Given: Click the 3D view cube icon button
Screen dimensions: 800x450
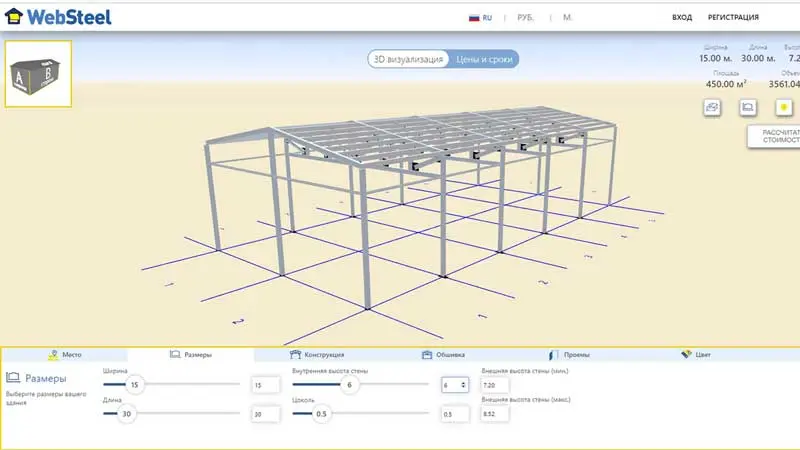Looking at the screenshot, I should click(712, 107).
